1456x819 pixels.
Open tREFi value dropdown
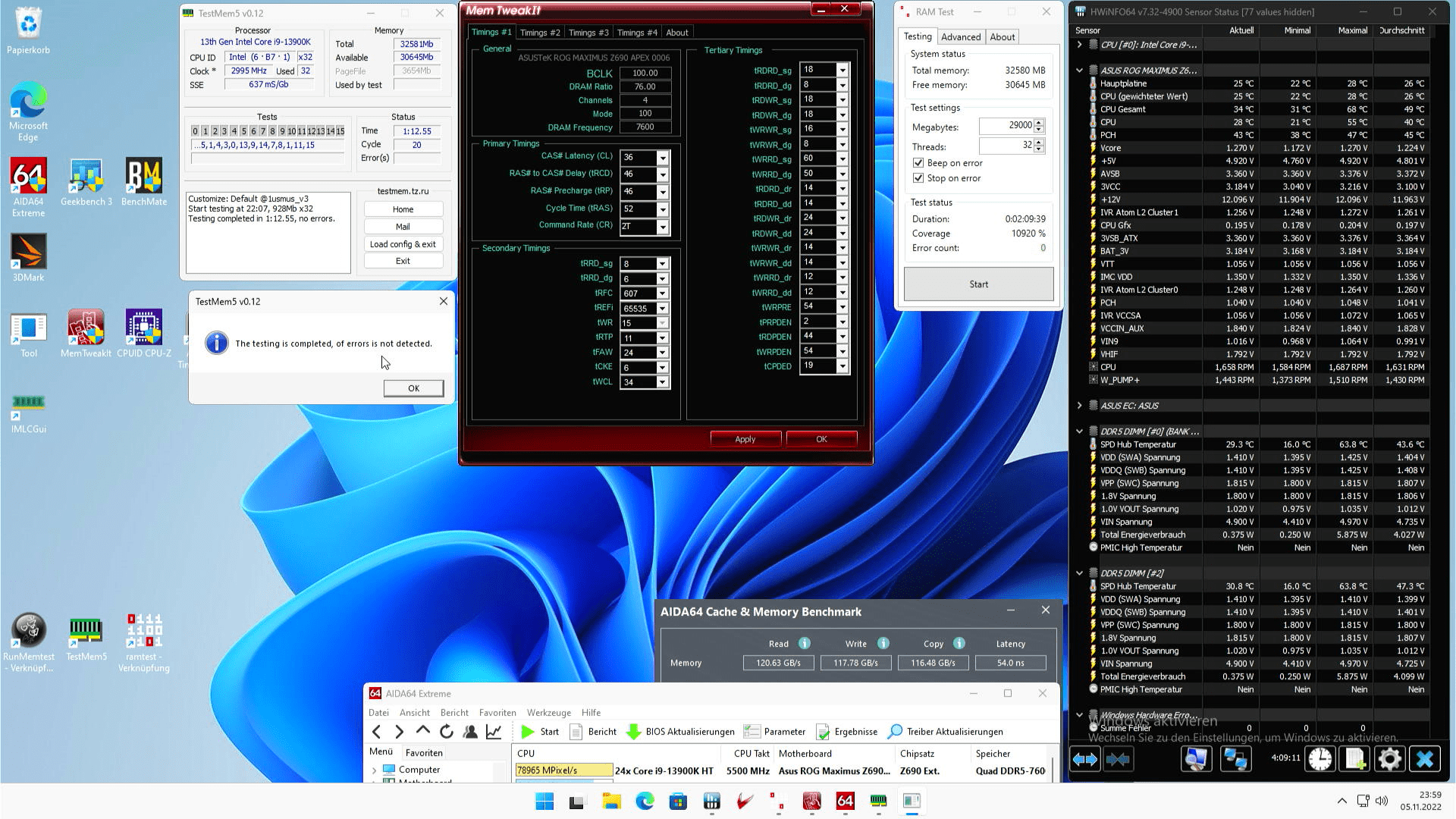[663, 309]
